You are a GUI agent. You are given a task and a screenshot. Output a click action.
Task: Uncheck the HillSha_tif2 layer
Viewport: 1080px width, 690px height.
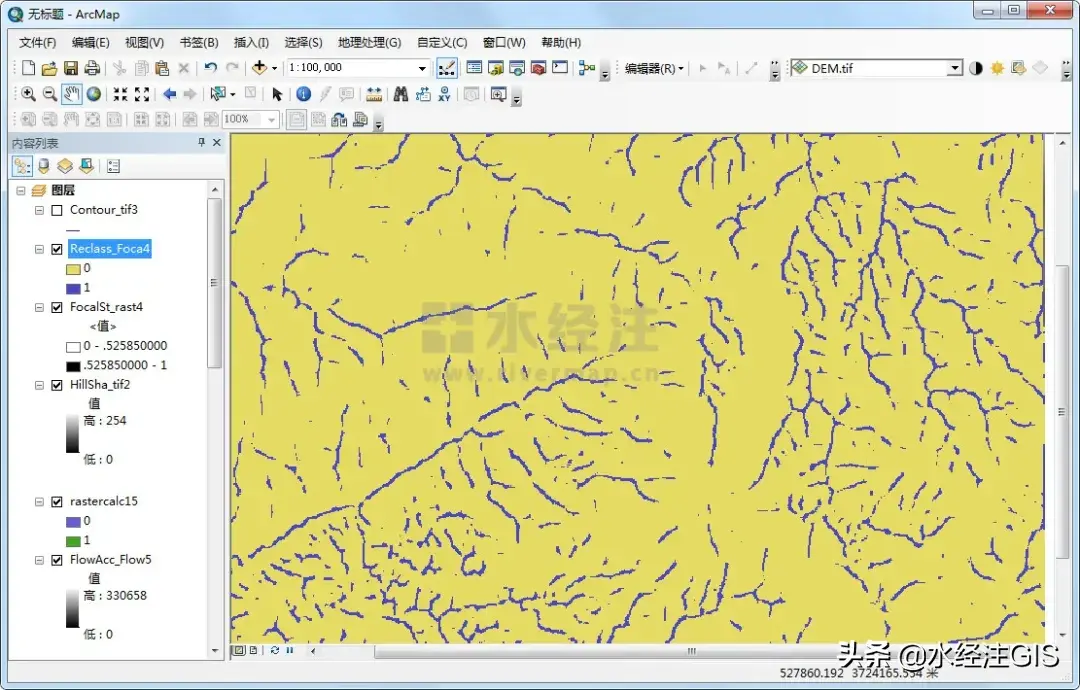(56, 384)
